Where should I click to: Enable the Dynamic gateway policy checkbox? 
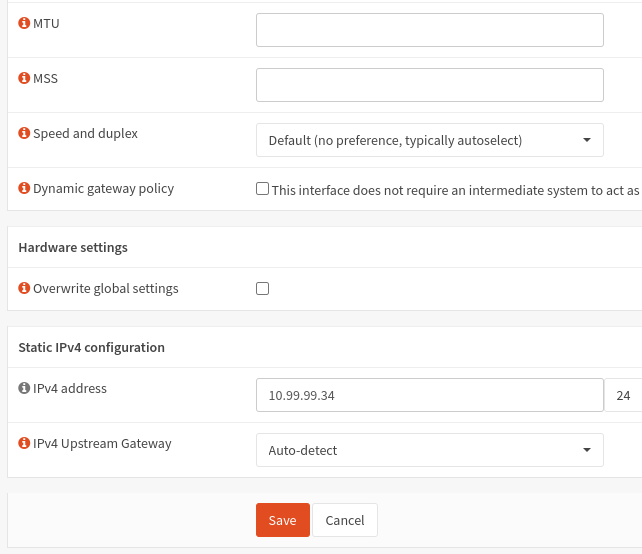(x=262, y=189)
